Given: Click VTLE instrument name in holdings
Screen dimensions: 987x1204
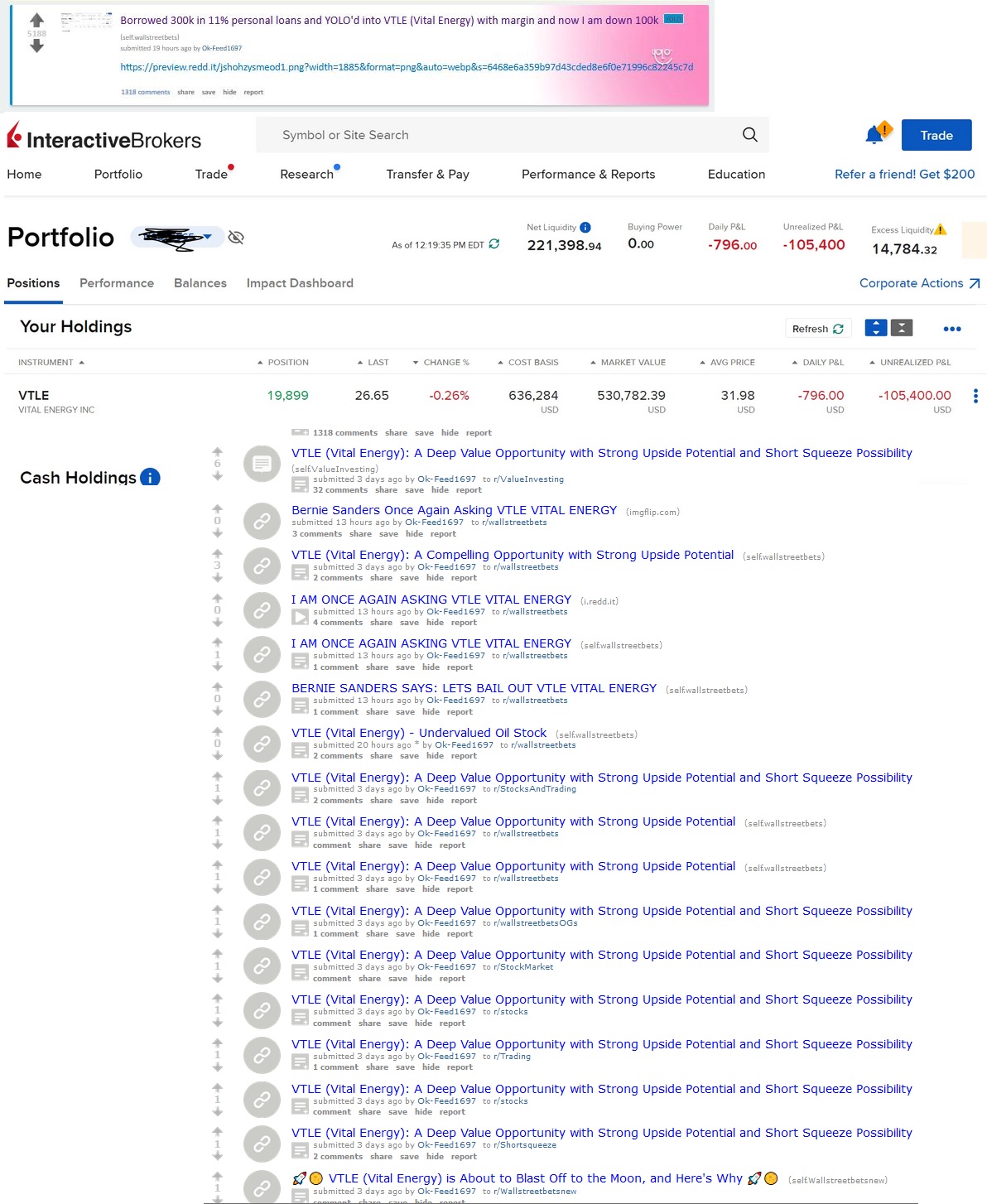Looking at the screenshot, I should [x=34, y=395].
